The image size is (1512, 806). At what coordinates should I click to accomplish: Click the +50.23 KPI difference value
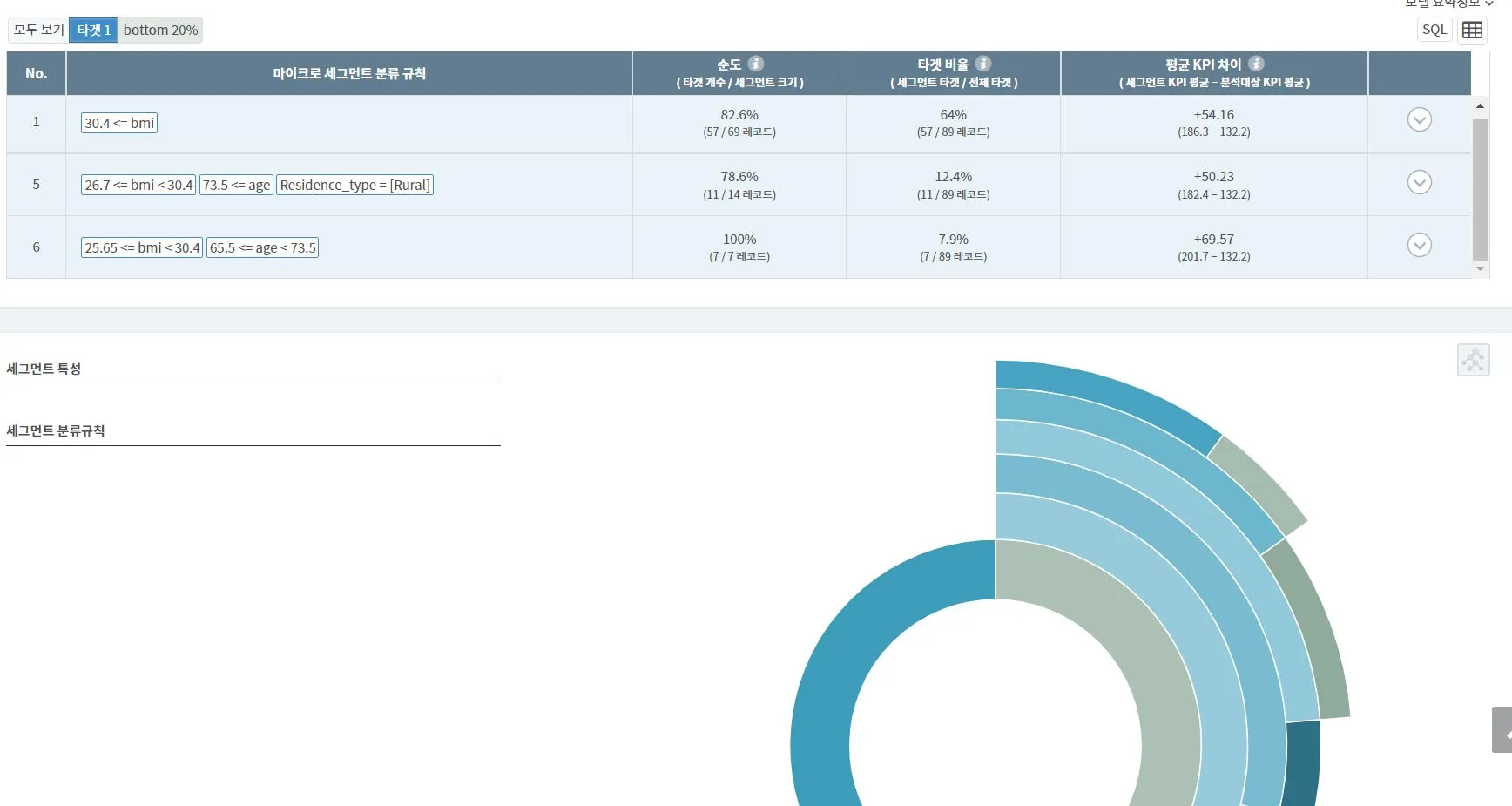1214,176
